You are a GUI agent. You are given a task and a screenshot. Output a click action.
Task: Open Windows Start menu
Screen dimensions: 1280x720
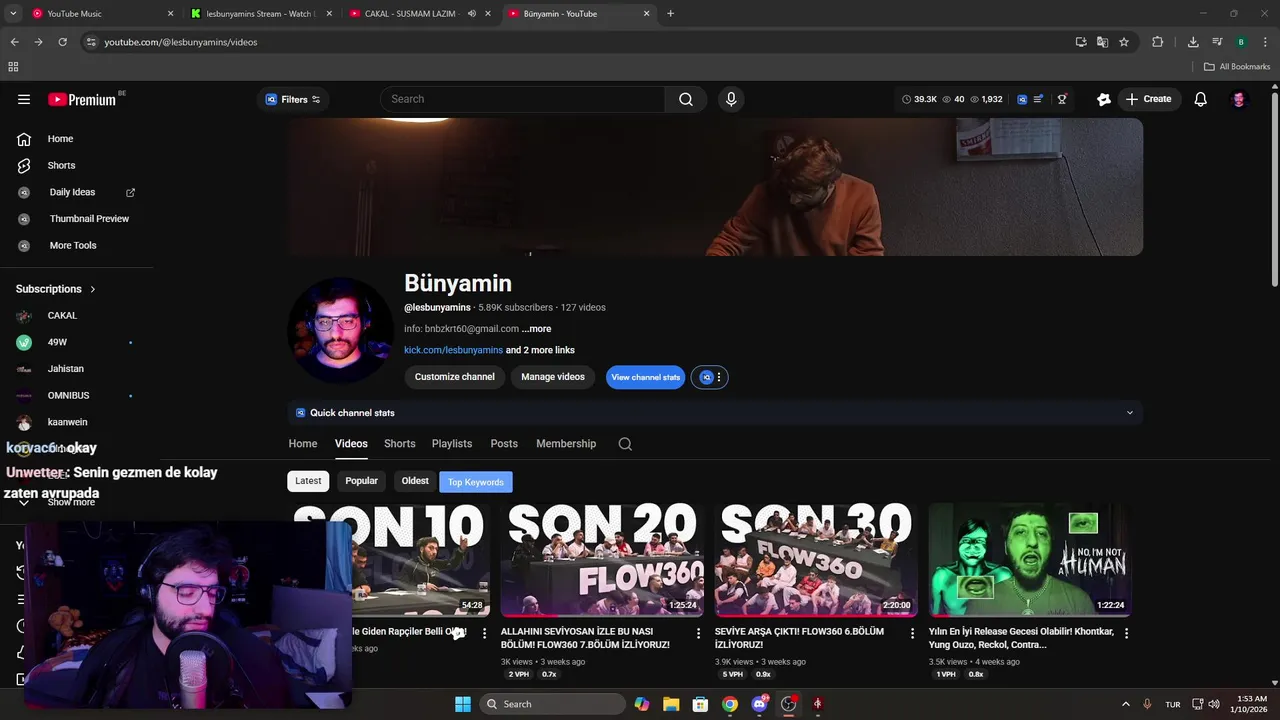(x=463, y=704)
